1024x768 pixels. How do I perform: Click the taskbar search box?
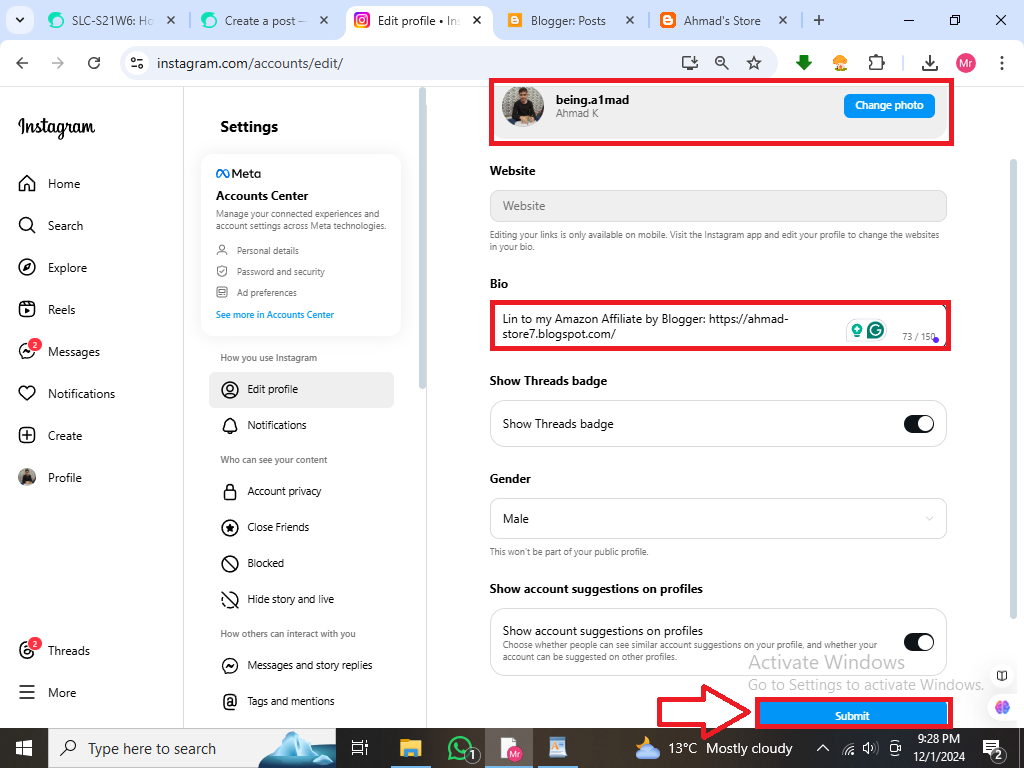click(x=192, y=748)
